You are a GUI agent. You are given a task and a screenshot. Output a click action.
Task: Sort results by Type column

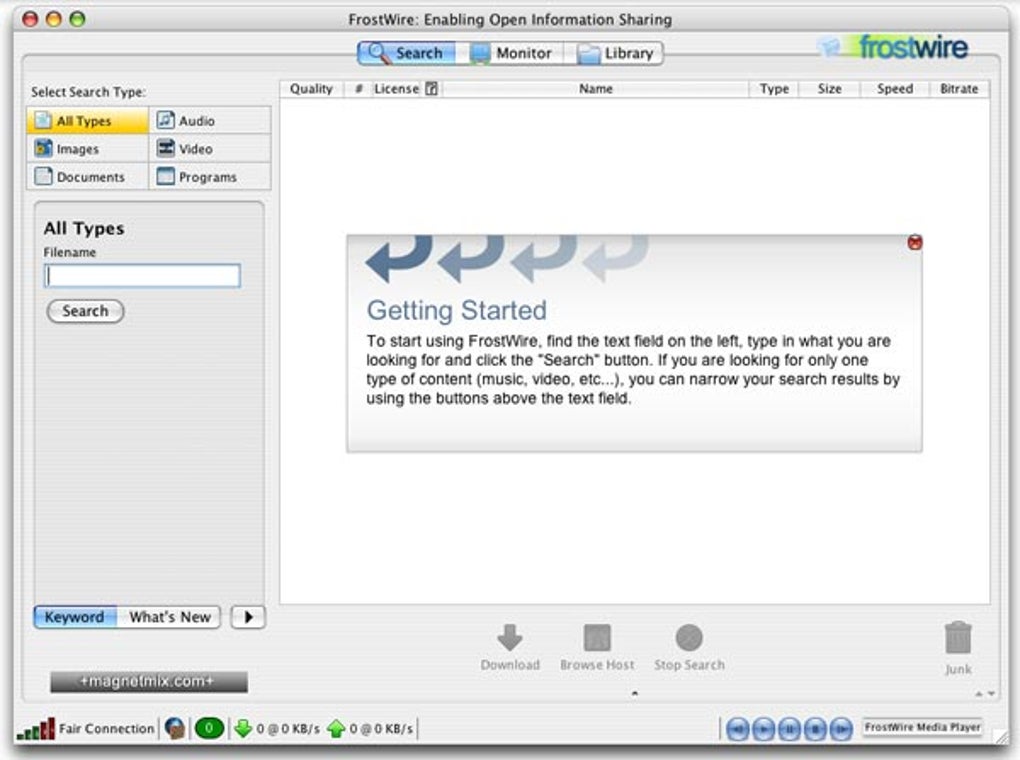coord(774,89)
